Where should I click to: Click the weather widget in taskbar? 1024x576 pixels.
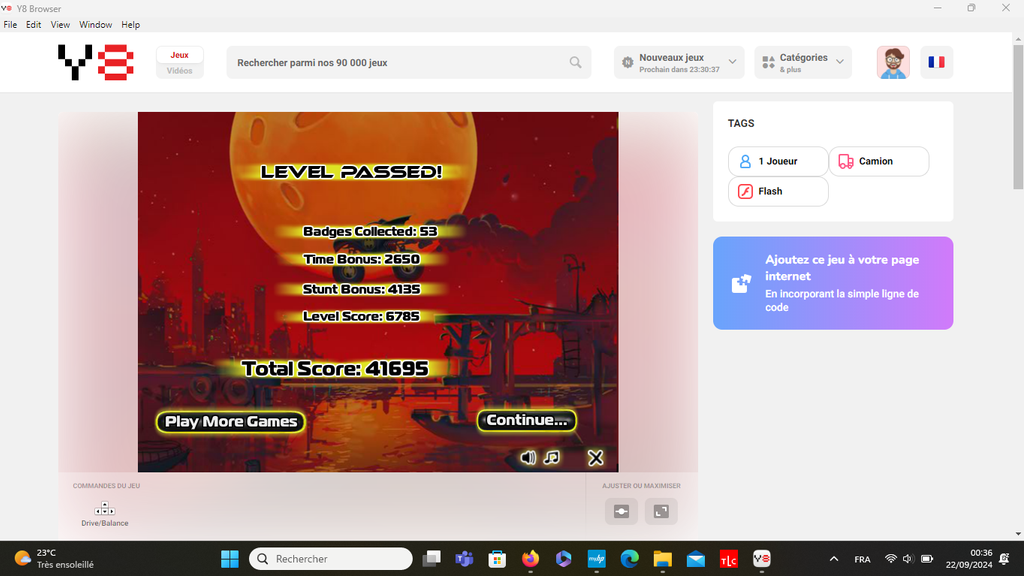coord(55,559)
